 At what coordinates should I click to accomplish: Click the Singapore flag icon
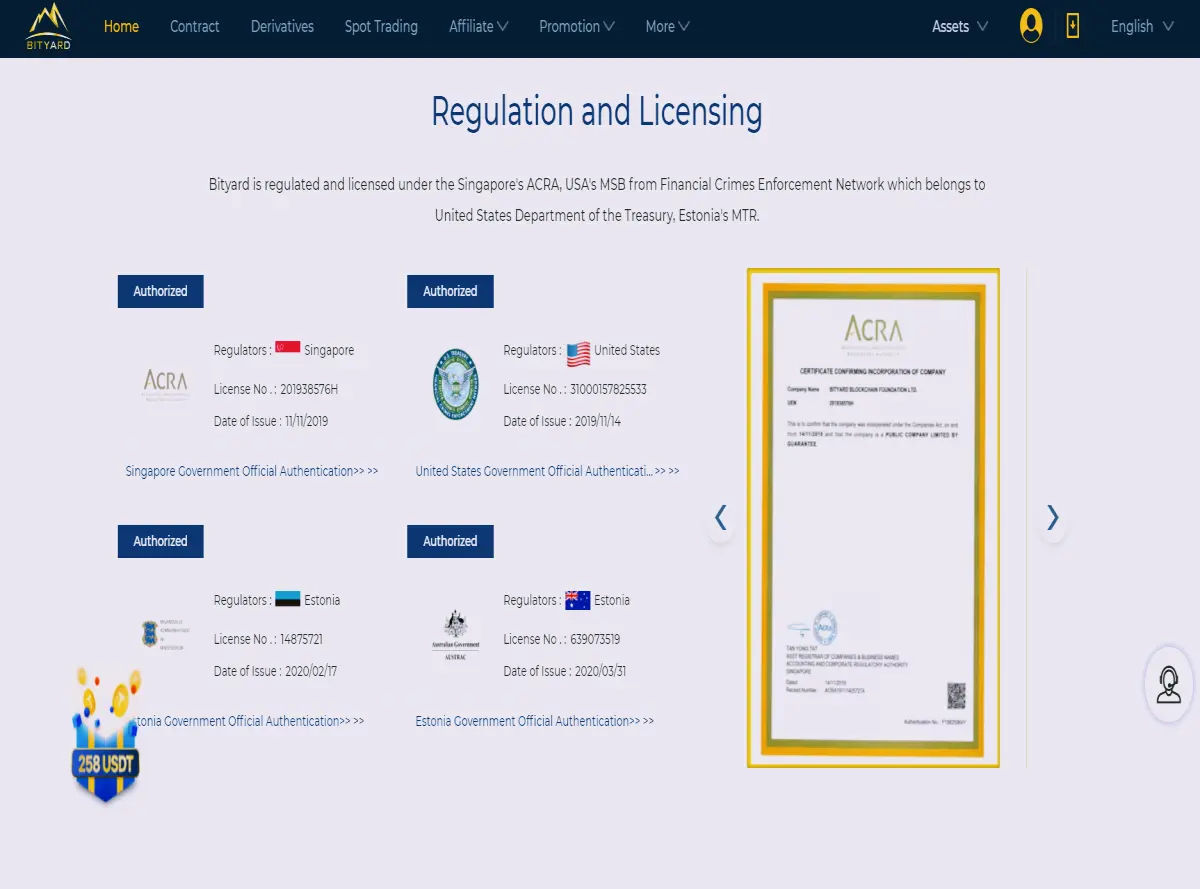pos(288,349)
